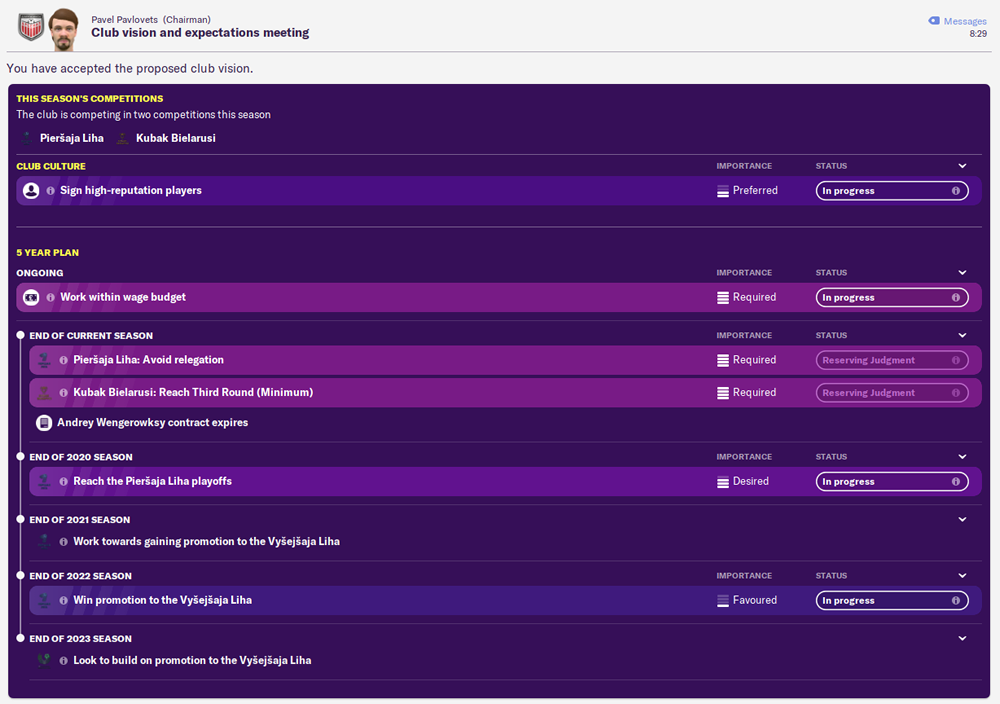This screenshot has width=1000, height=704.
Task: Collapse End of Current Season section
Action: (x=962, y=335)
